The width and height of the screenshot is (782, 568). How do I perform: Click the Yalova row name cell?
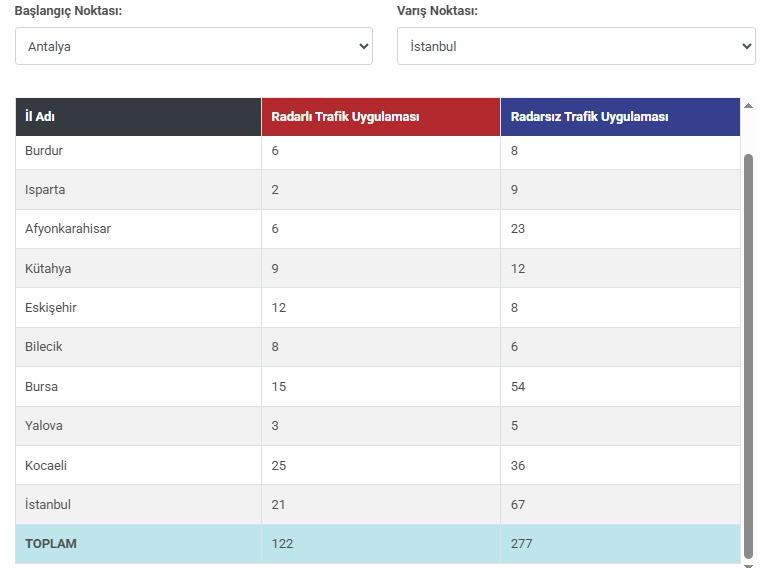[138, 425]
